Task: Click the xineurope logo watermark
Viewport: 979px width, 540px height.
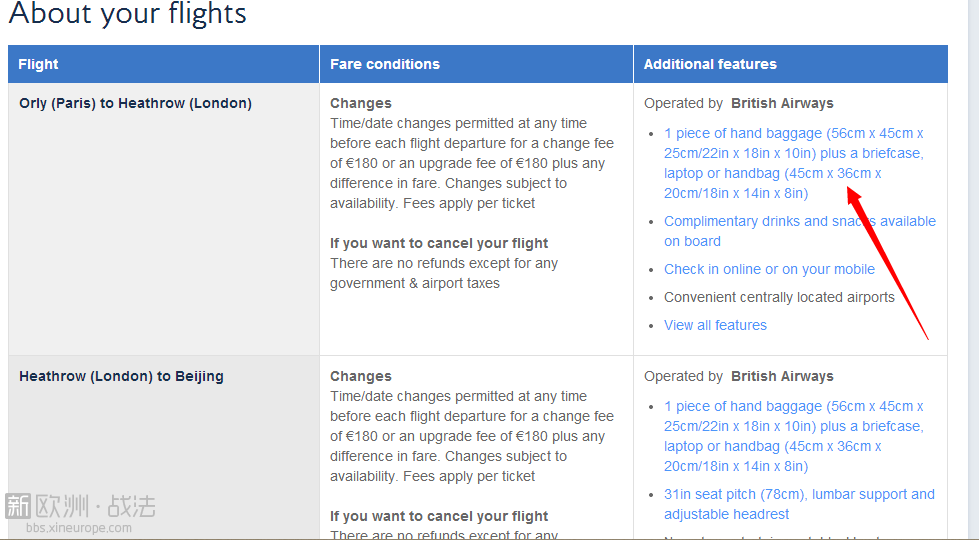Action: tap(80, 506)
